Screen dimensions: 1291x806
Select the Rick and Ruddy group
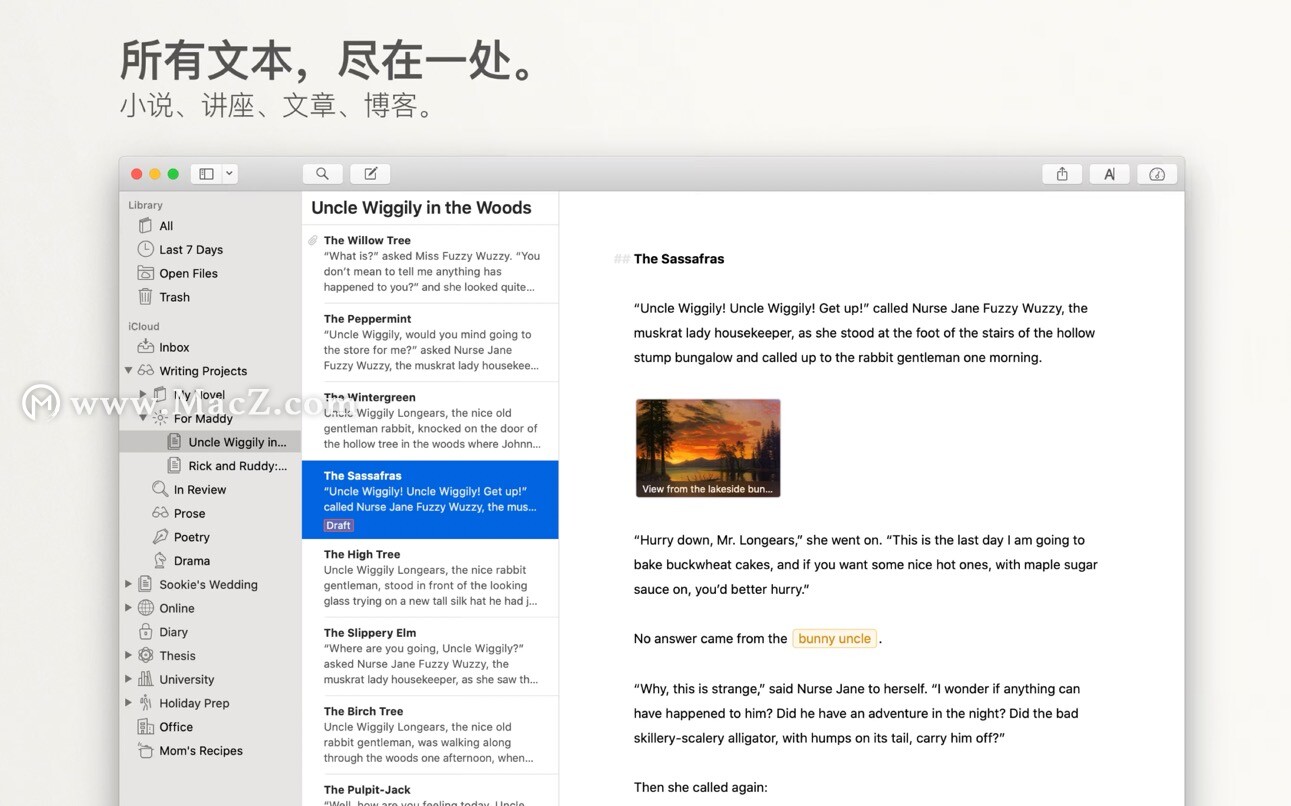tap(210, 466)
